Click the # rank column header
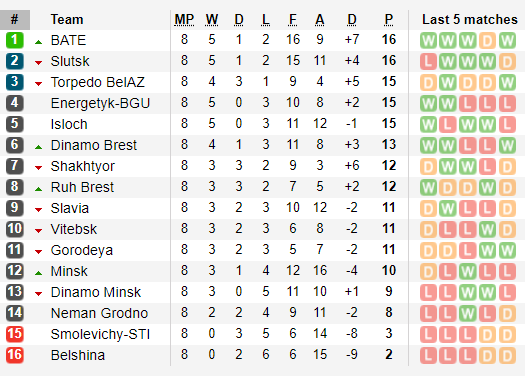Image resolution: width=525 pixels, height=376 pixels. tap(15, 20)
